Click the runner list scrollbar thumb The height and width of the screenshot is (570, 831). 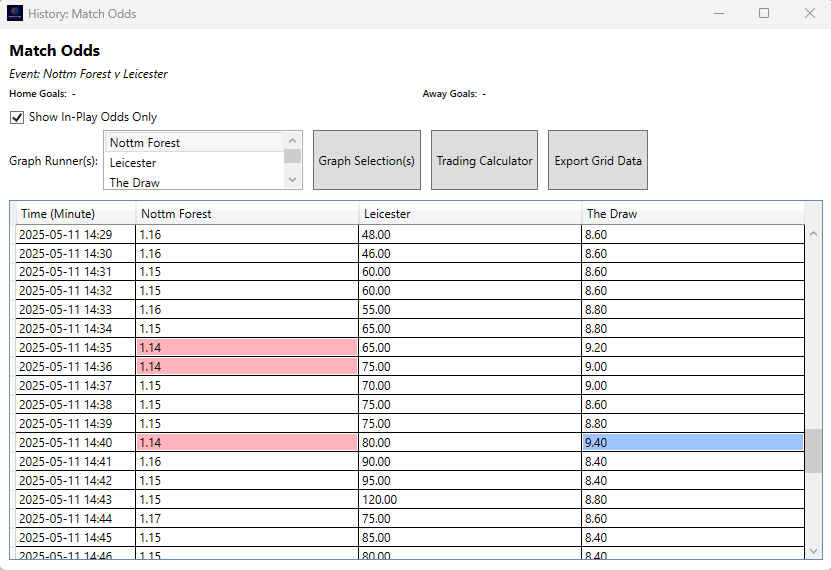coord(293,156)
